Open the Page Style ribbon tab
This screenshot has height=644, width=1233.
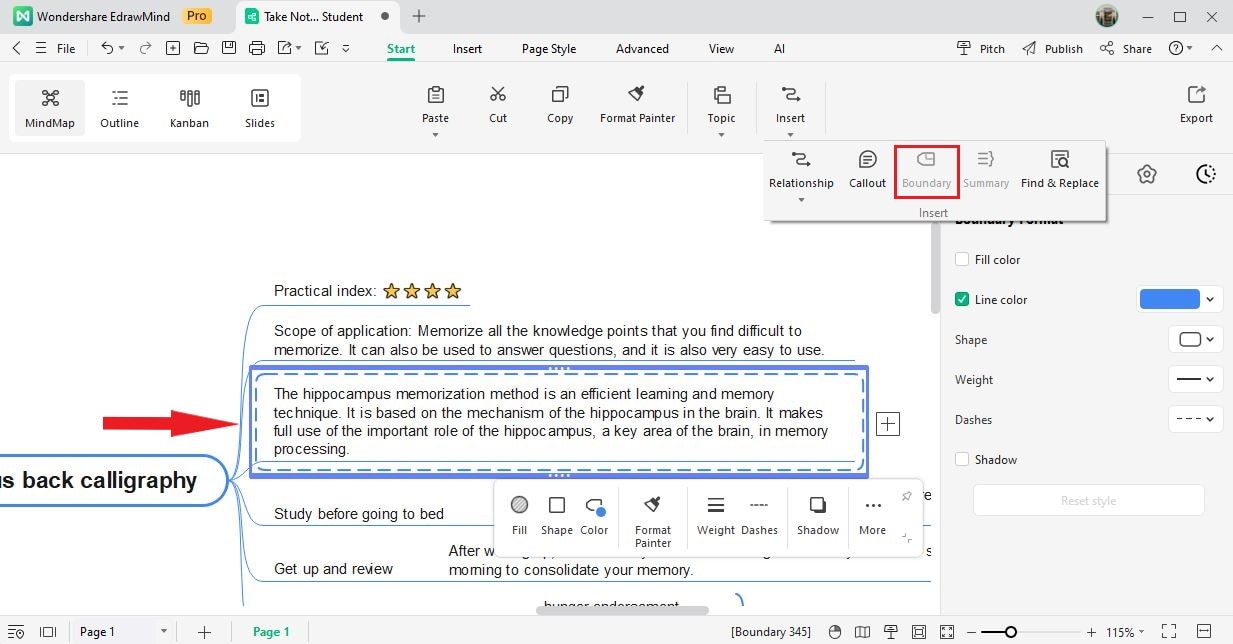(549, 49)
